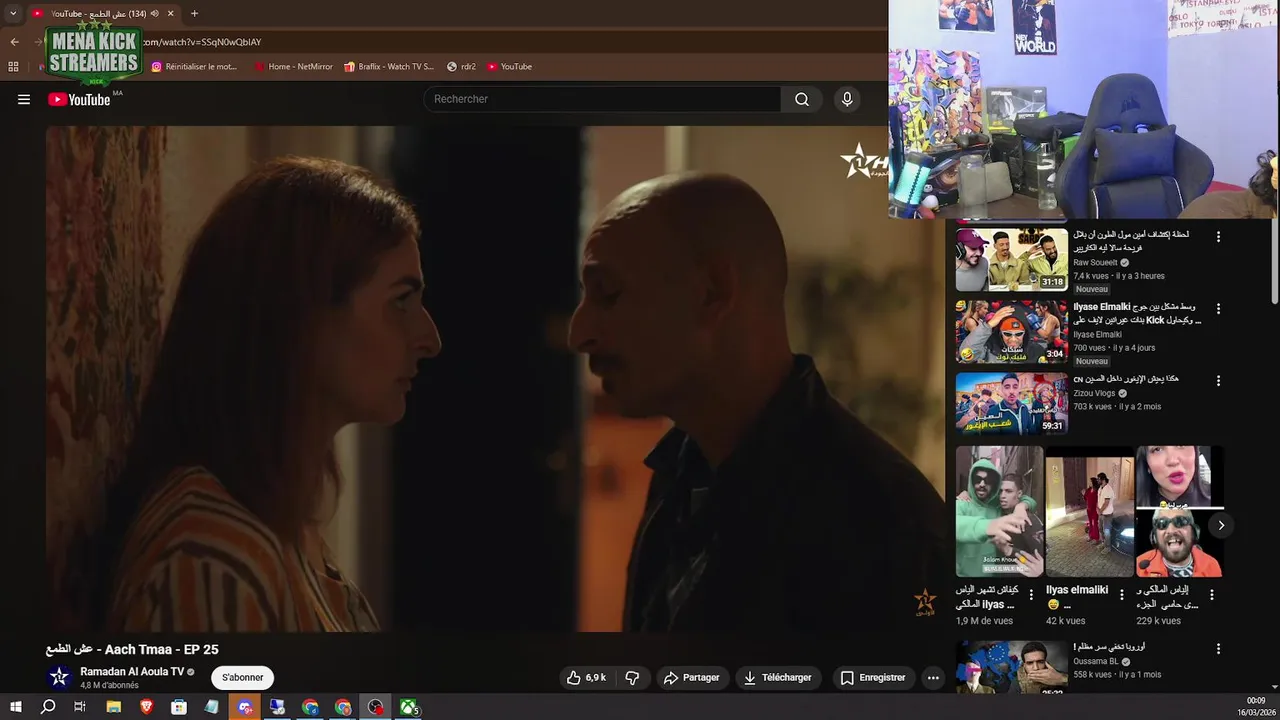Open options for Zizou Vlogs video
This screenshot has height=720, width=1280.
(1218, 381)
